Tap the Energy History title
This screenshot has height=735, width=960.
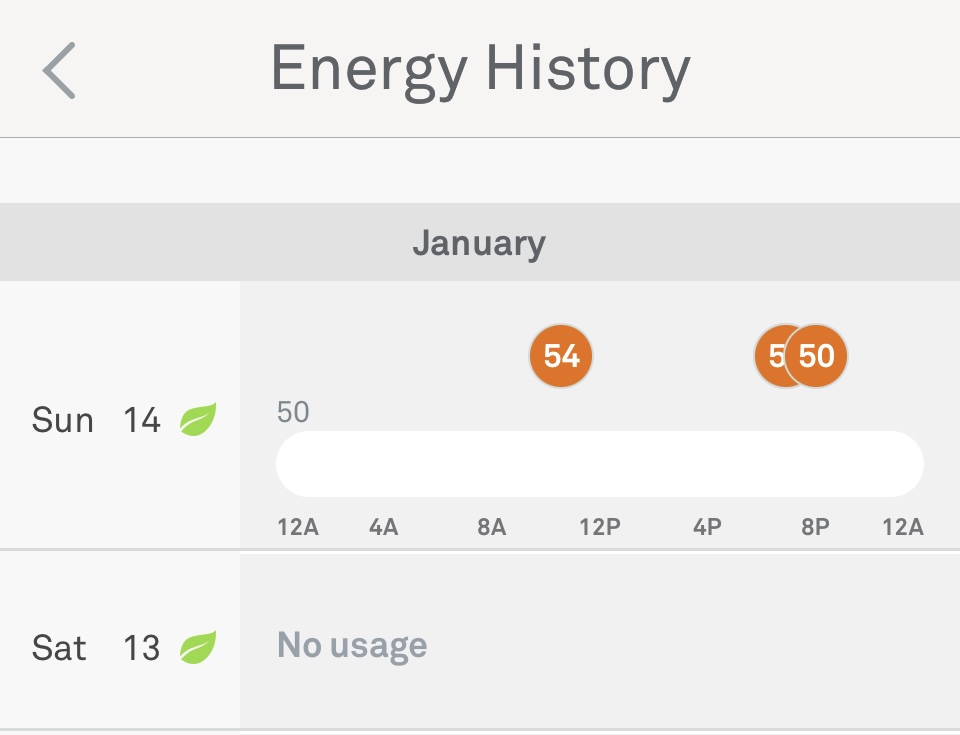[x=480, y=70]
